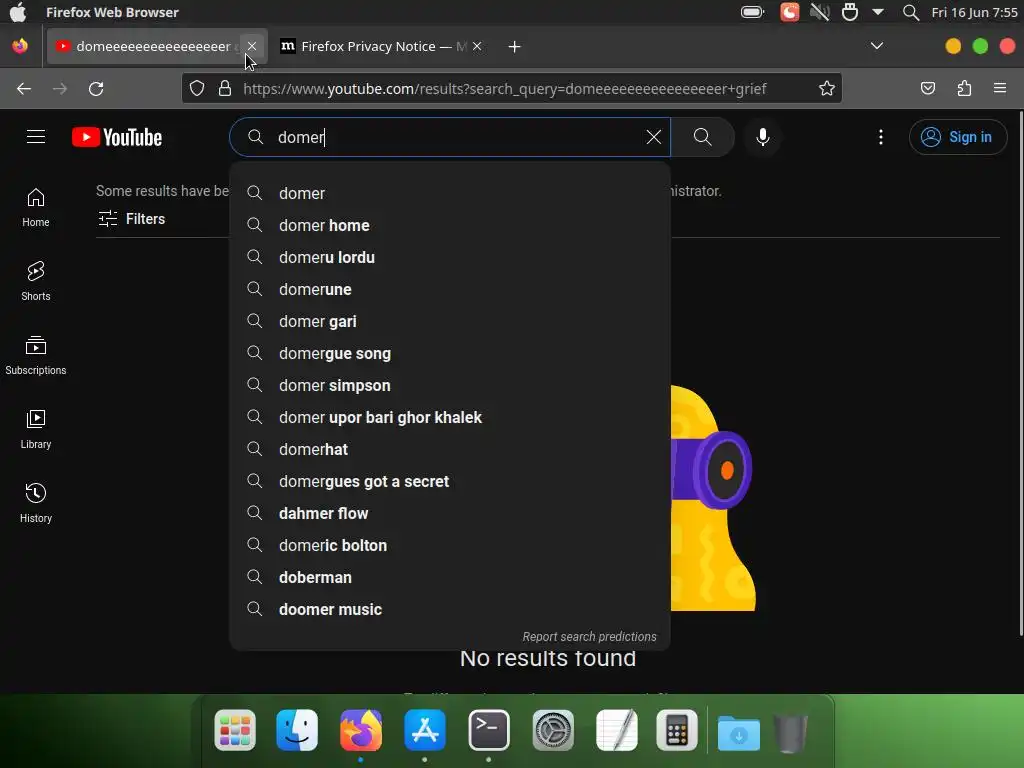
Task: Choose 'domergues got a secret' suggestion
Action: coord(450,481)
